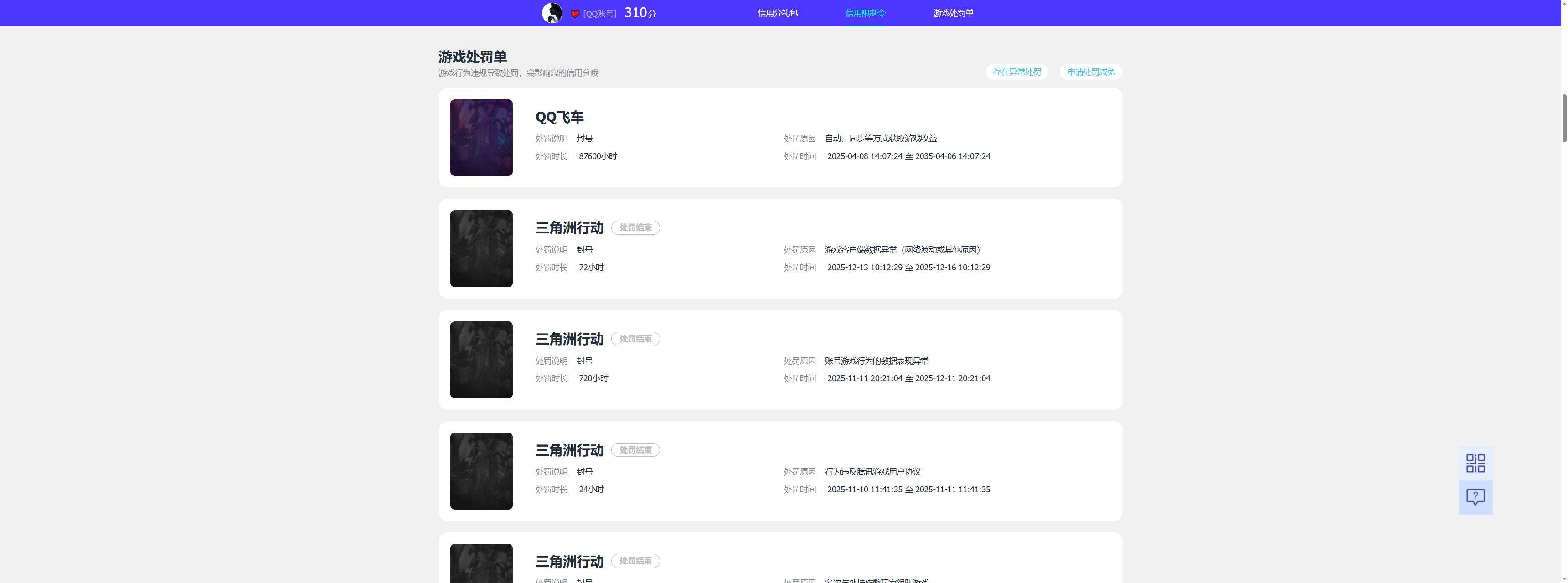This screenshot has height=583, width=1568.
Task: Open the help question-mark floating icon
Action: click(1475, 497)
